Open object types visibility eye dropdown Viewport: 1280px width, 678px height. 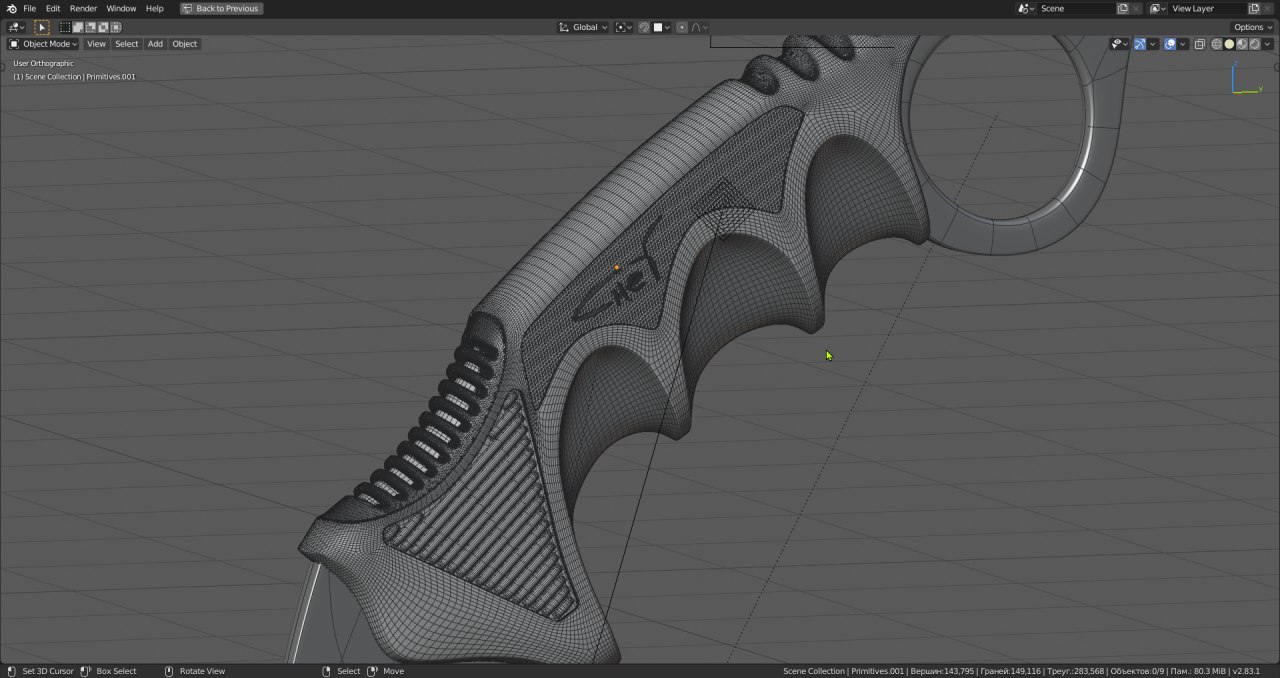pyautogui.click(x=1119, y=44)
